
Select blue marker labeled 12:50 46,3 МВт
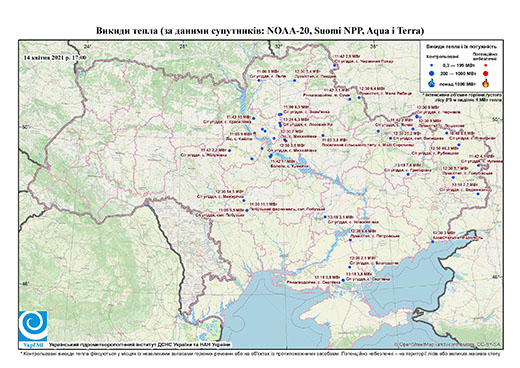click(459, 145)
